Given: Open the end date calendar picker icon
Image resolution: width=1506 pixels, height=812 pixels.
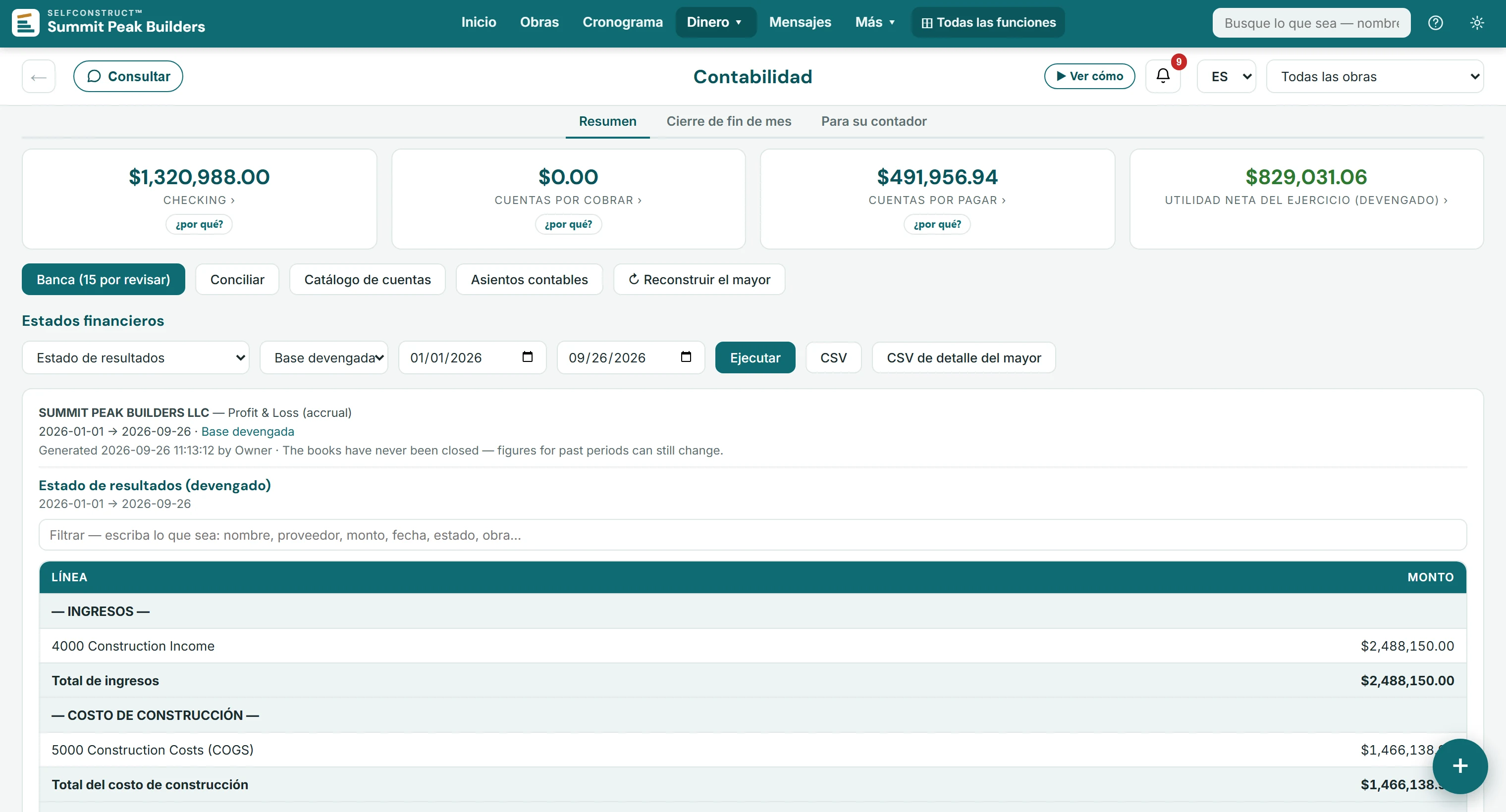Looking at the screenshot, I should (x=686, y=357).
